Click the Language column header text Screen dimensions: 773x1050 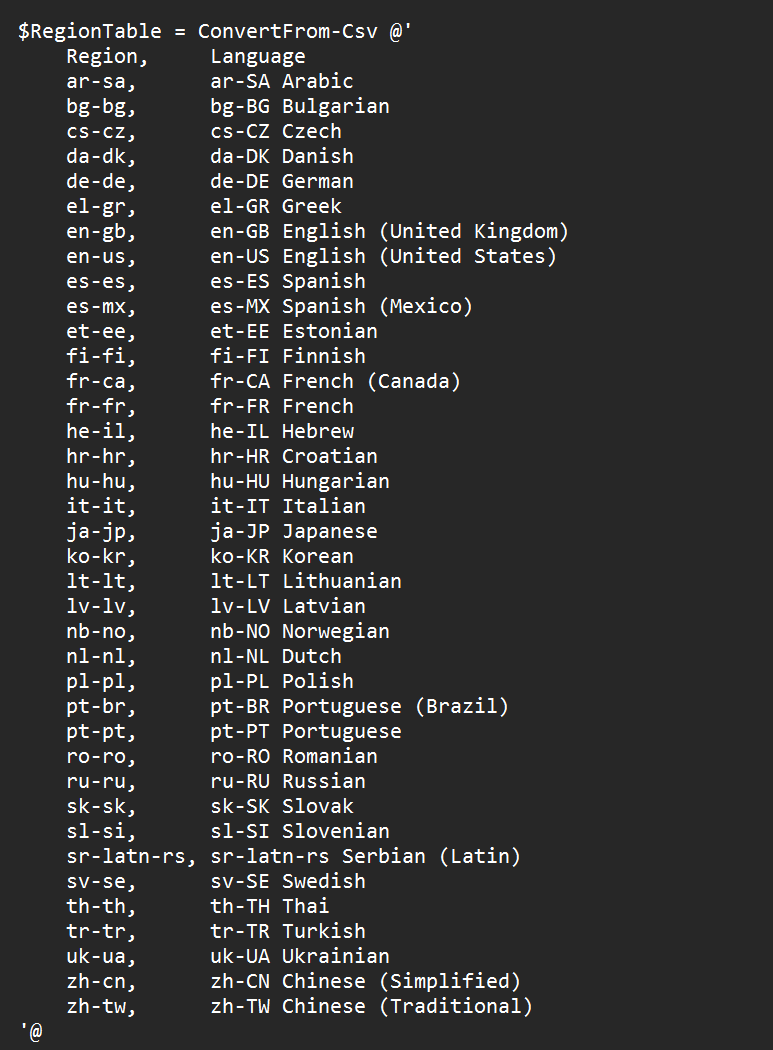[x=258, y=57]
